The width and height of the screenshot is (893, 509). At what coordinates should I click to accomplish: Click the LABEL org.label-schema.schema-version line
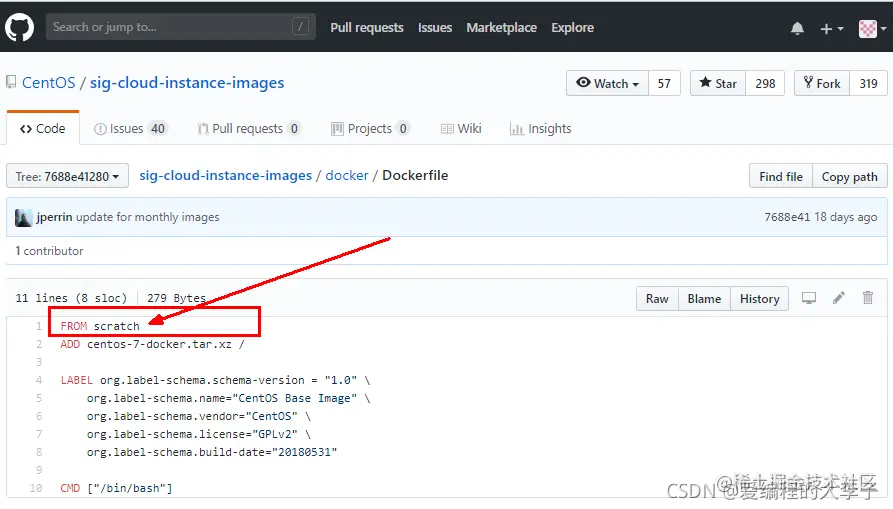pyautogui.click(x=215, y=380)
